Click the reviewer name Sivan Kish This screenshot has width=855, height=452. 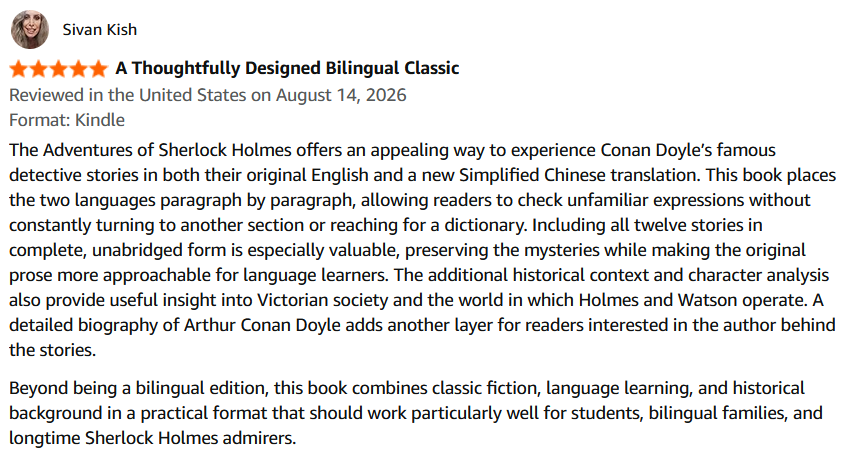tap(100, 29)
